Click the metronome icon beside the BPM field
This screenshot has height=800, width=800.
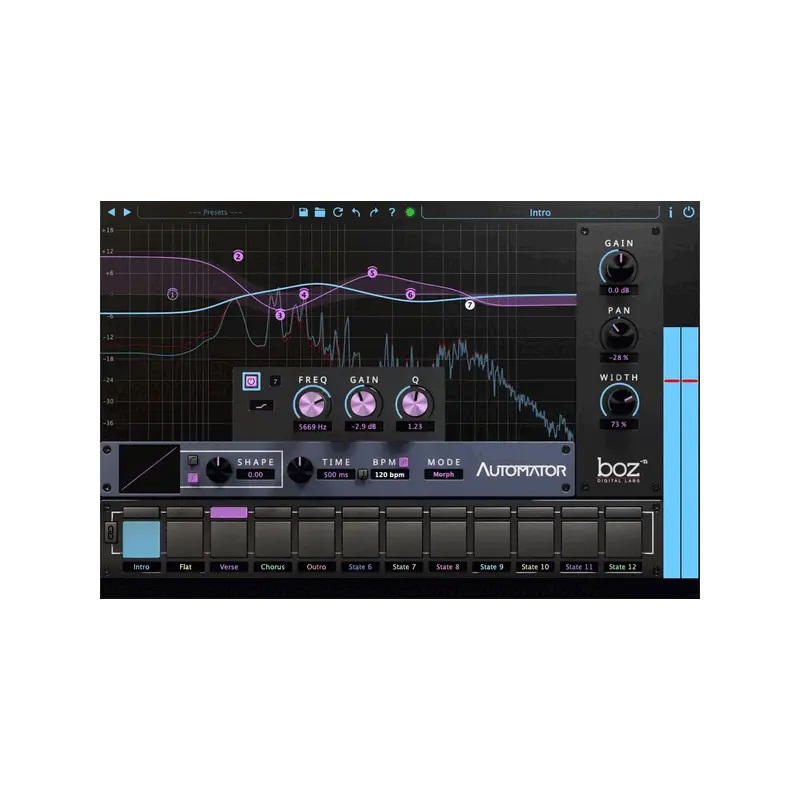(x=362, y=474)
